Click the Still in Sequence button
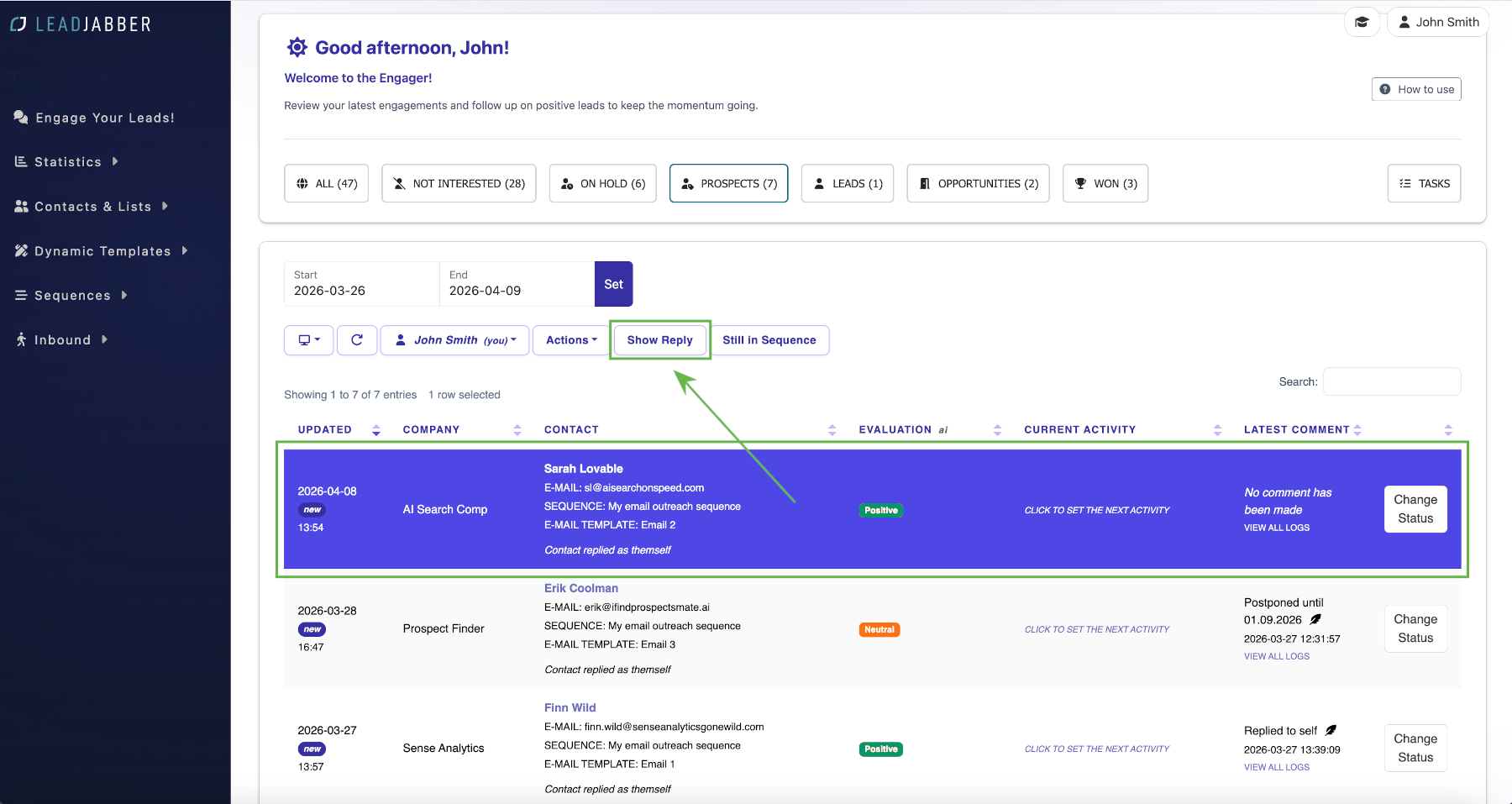 [x=769, y=340]
